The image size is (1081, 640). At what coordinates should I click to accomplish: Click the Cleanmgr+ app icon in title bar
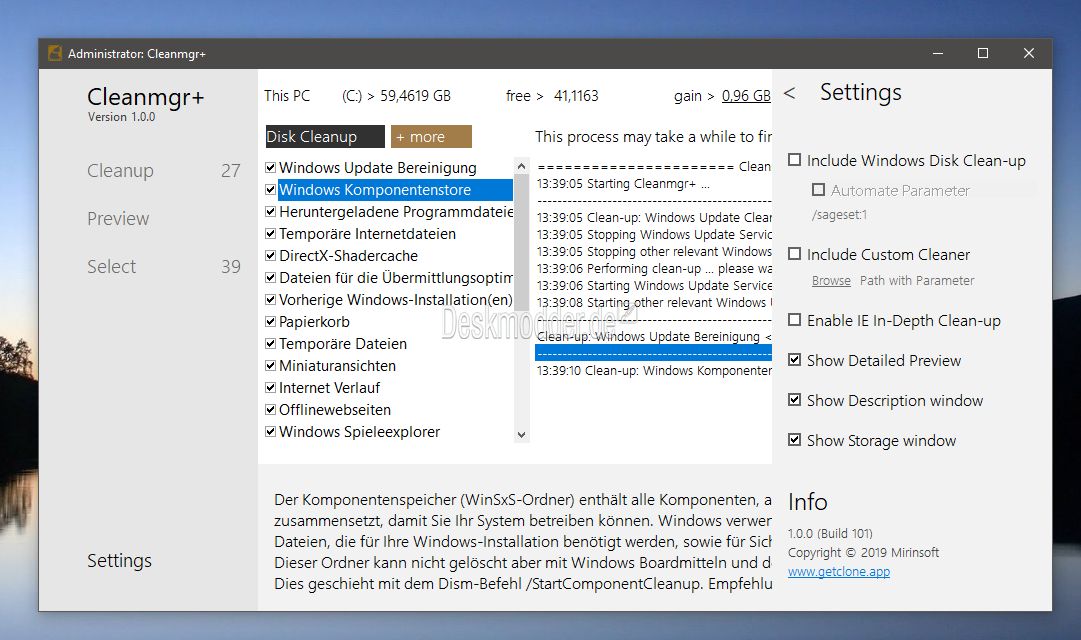(55, 53)
